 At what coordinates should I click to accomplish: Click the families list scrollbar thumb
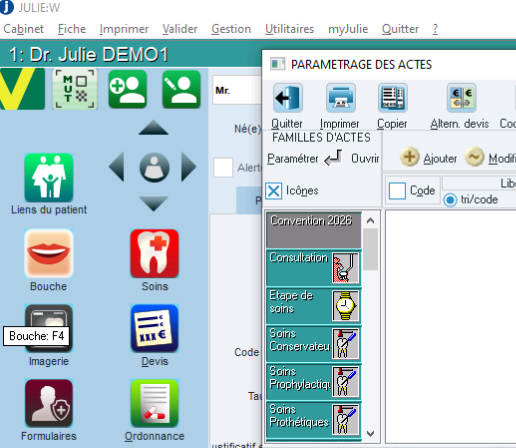point(370,249)
